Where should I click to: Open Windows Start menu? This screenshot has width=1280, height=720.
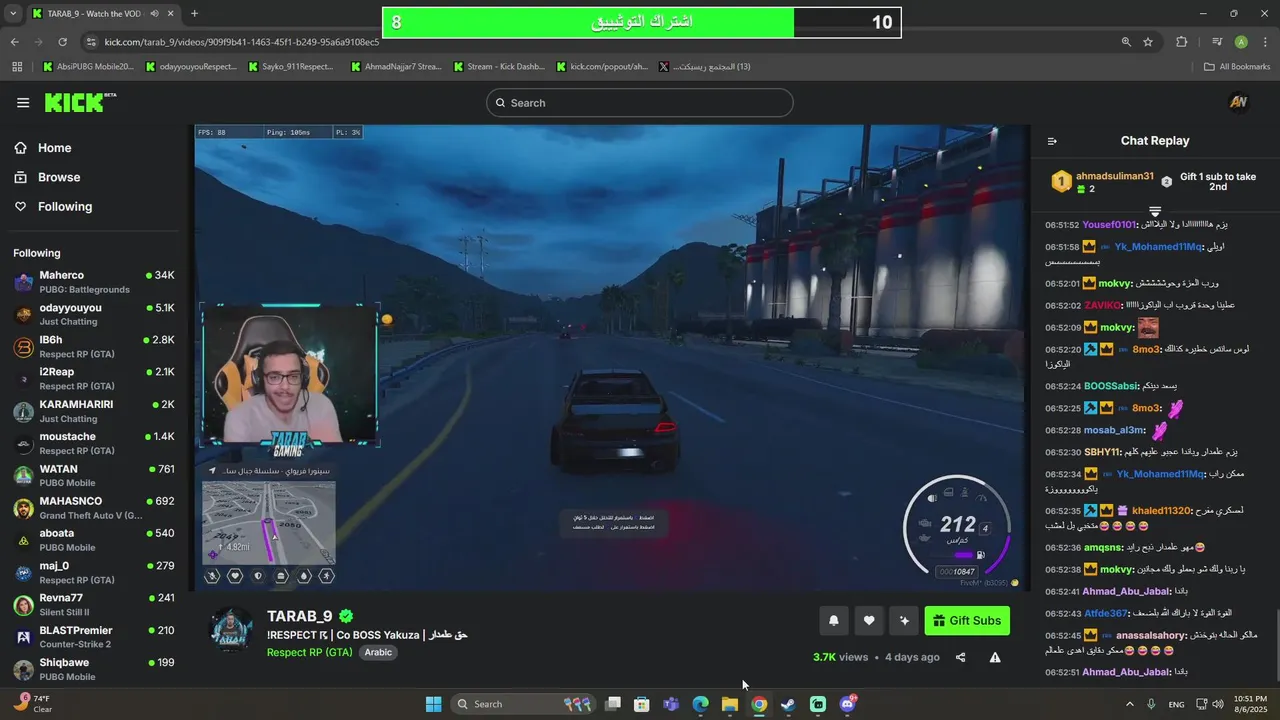tap(433, 704)
